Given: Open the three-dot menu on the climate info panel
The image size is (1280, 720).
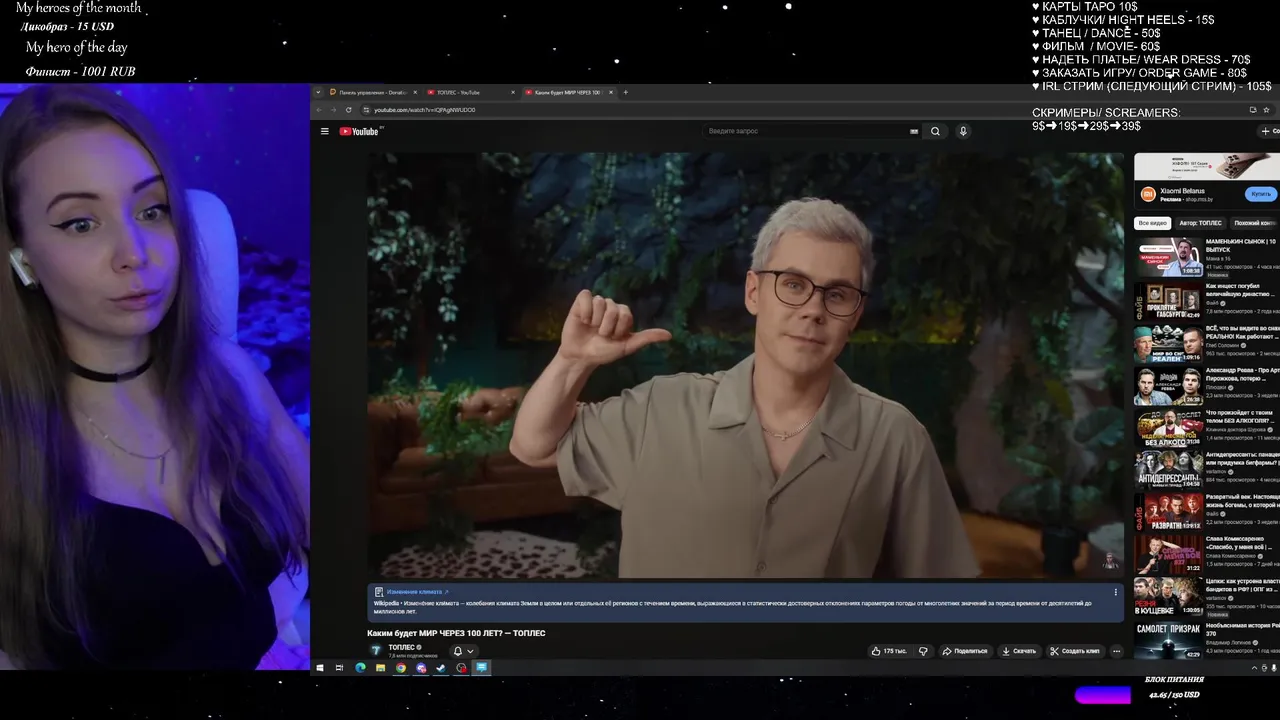Looking at the screenshot, I should (x=1116, y=592).
